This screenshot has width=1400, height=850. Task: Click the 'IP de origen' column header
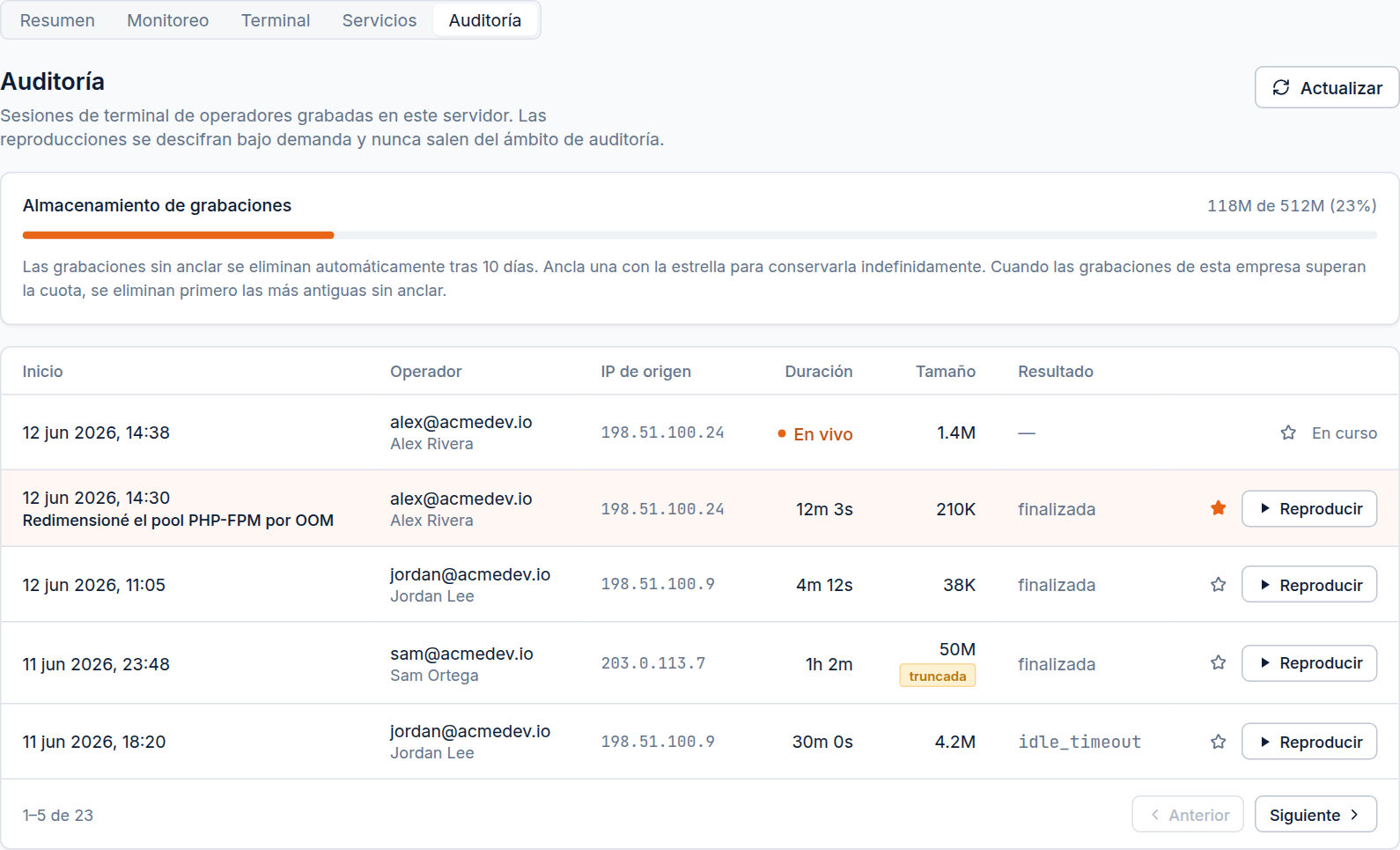[x=646, y=372]
